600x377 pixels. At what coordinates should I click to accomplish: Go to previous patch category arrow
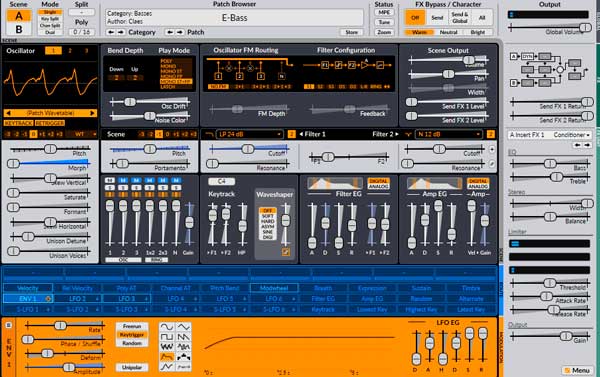coord(111,32)
